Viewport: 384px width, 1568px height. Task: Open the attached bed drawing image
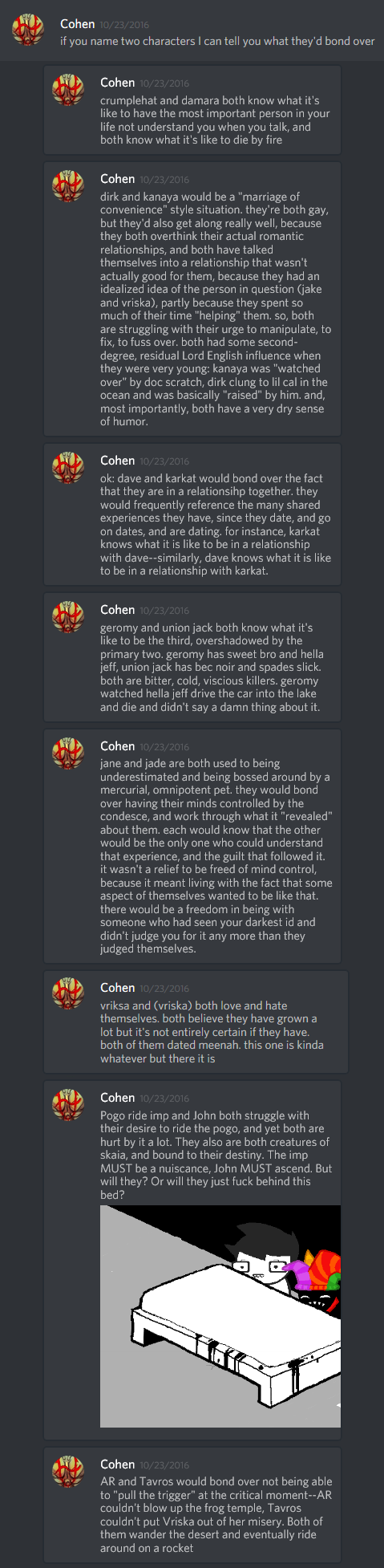tap(220, 1316)
